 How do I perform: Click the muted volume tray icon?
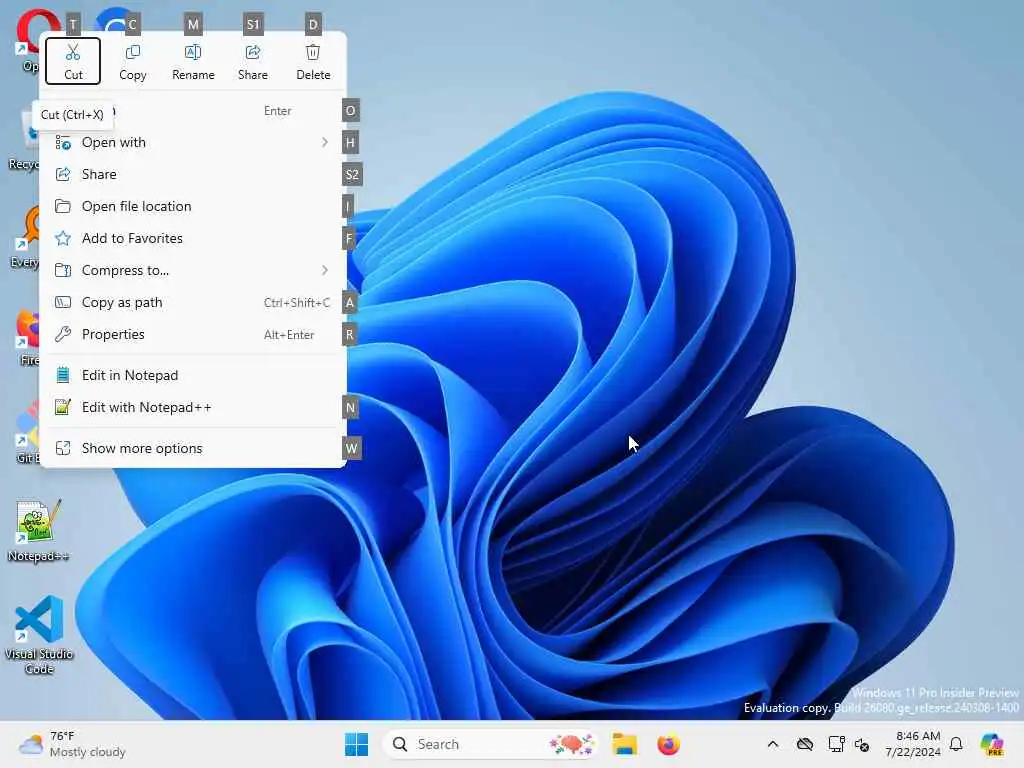[x=862, y=744]
